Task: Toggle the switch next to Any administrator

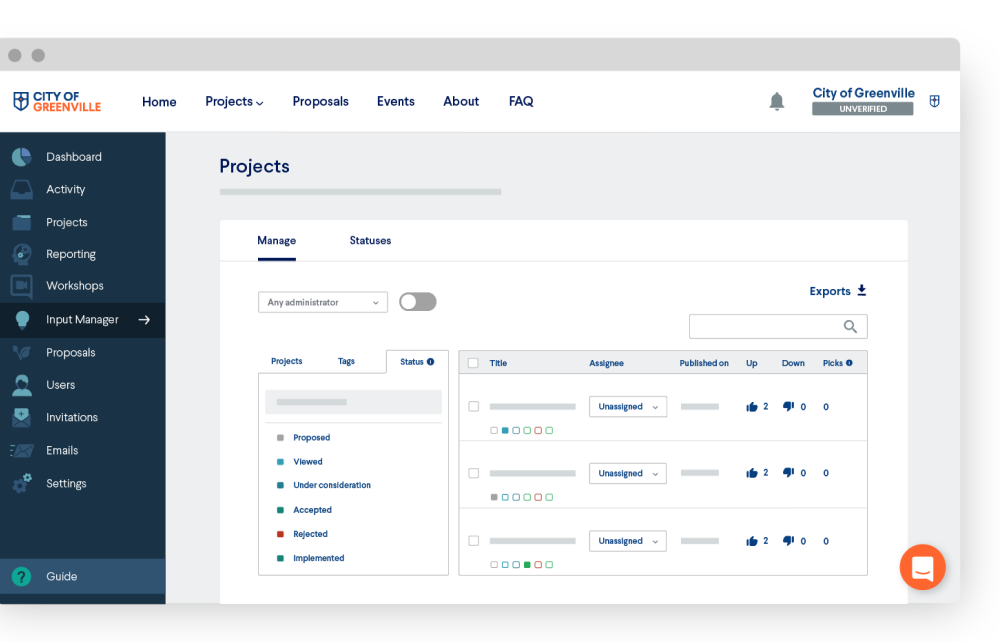Action: tap(418, 302)
